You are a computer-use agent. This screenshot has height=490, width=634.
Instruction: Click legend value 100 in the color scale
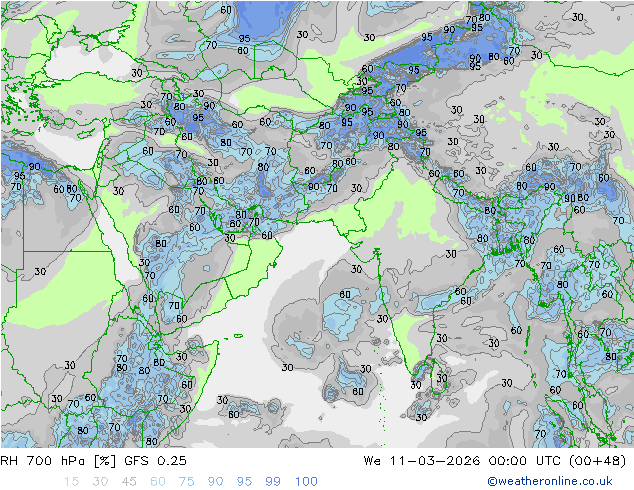click(306, 482)
